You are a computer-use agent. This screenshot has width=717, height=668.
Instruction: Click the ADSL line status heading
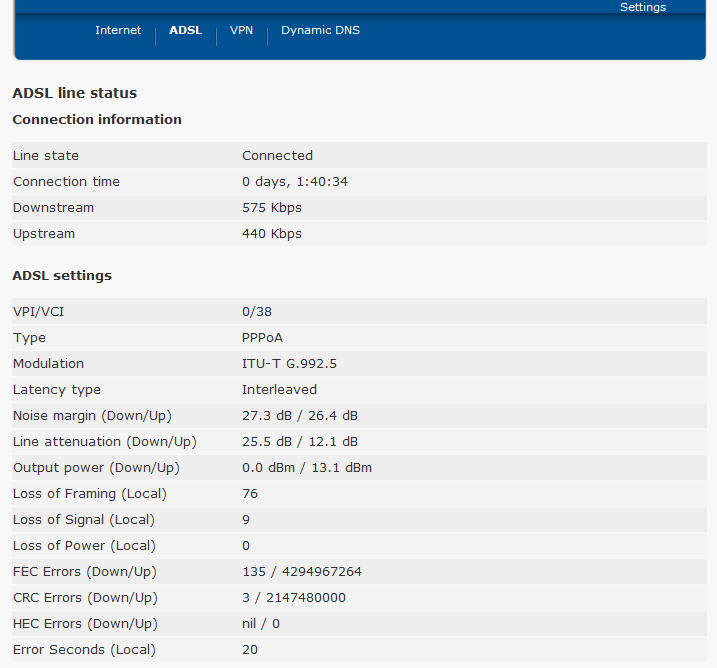[x=75, y=93]
